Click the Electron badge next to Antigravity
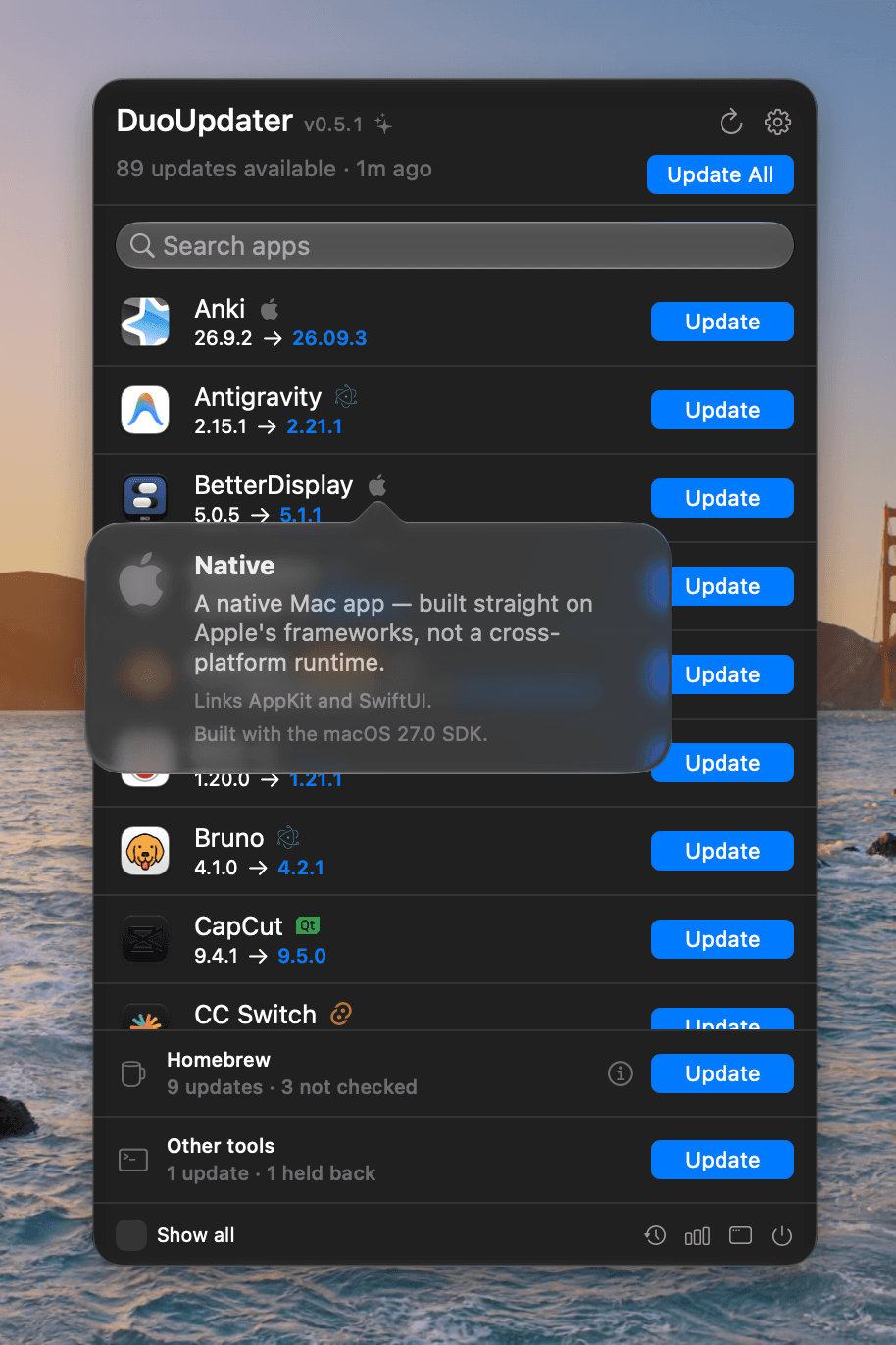This screenshot has width=896, height=1345. (x=346, y=397)
